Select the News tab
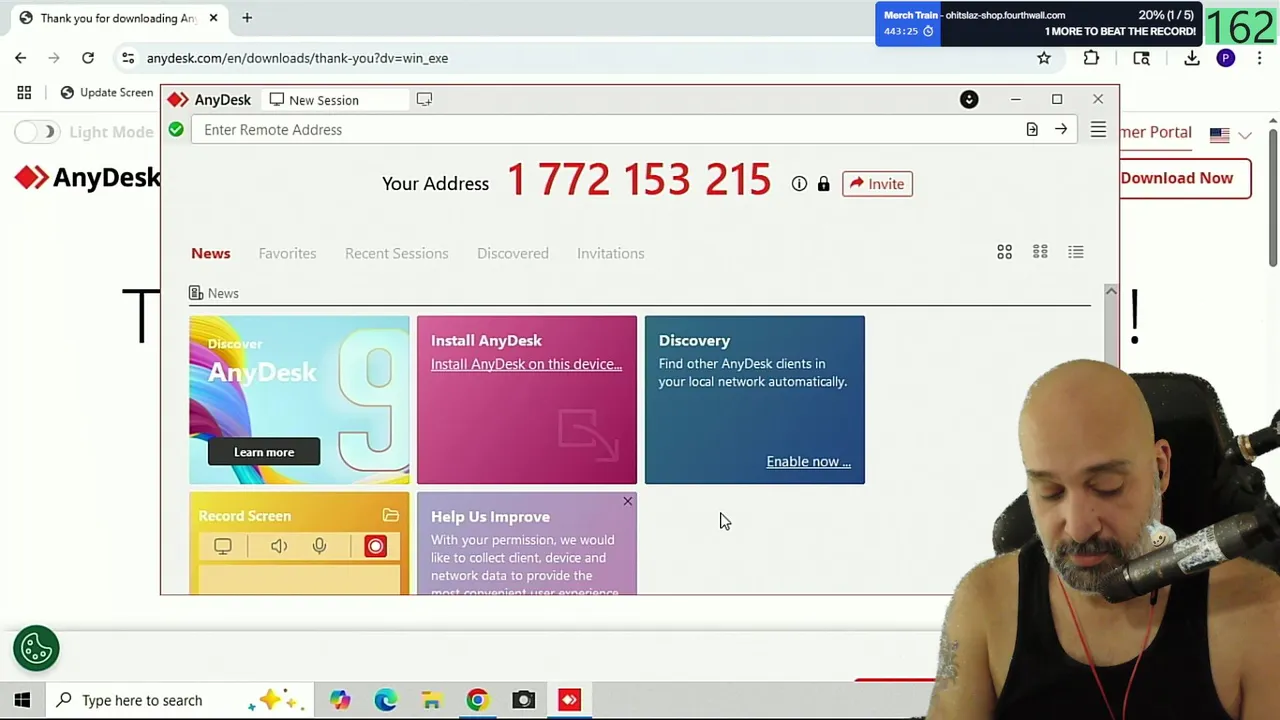 point(210,253)
